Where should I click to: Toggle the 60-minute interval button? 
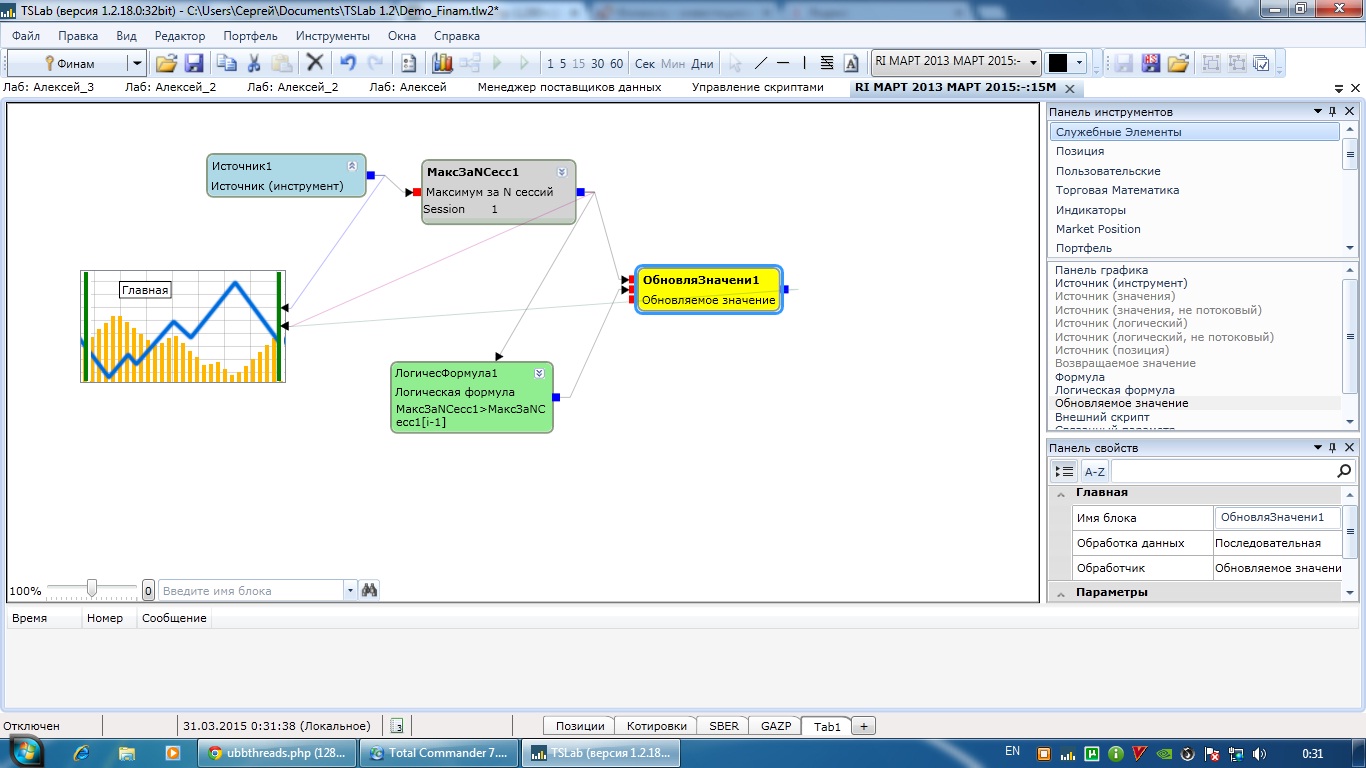616,63
